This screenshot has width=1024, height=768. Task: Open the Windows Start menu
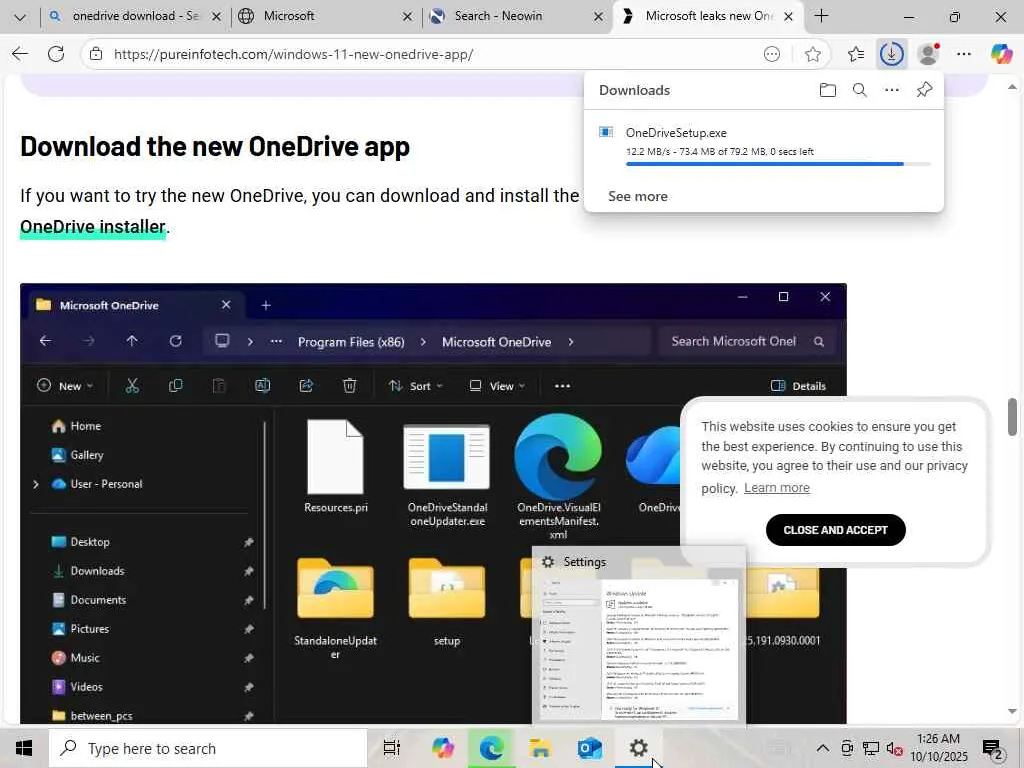pyautogui.click(x=24, y=748)
